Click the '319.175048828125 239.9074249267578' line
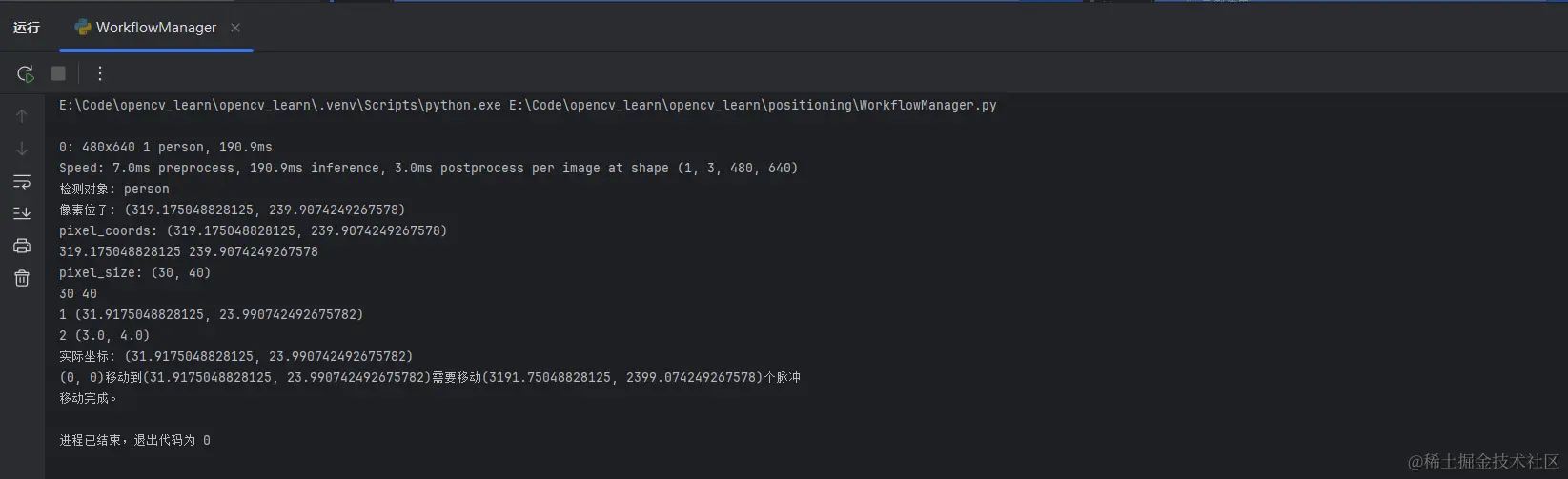Image resolution: width=1568 pixels, height=479 pixels. tap(189, 251)
